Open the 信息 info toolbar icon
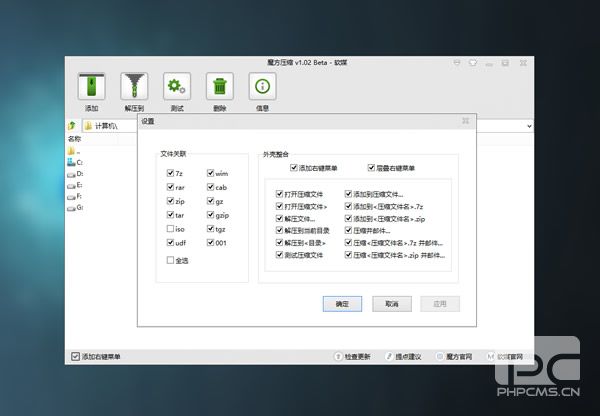 [262, 86]
